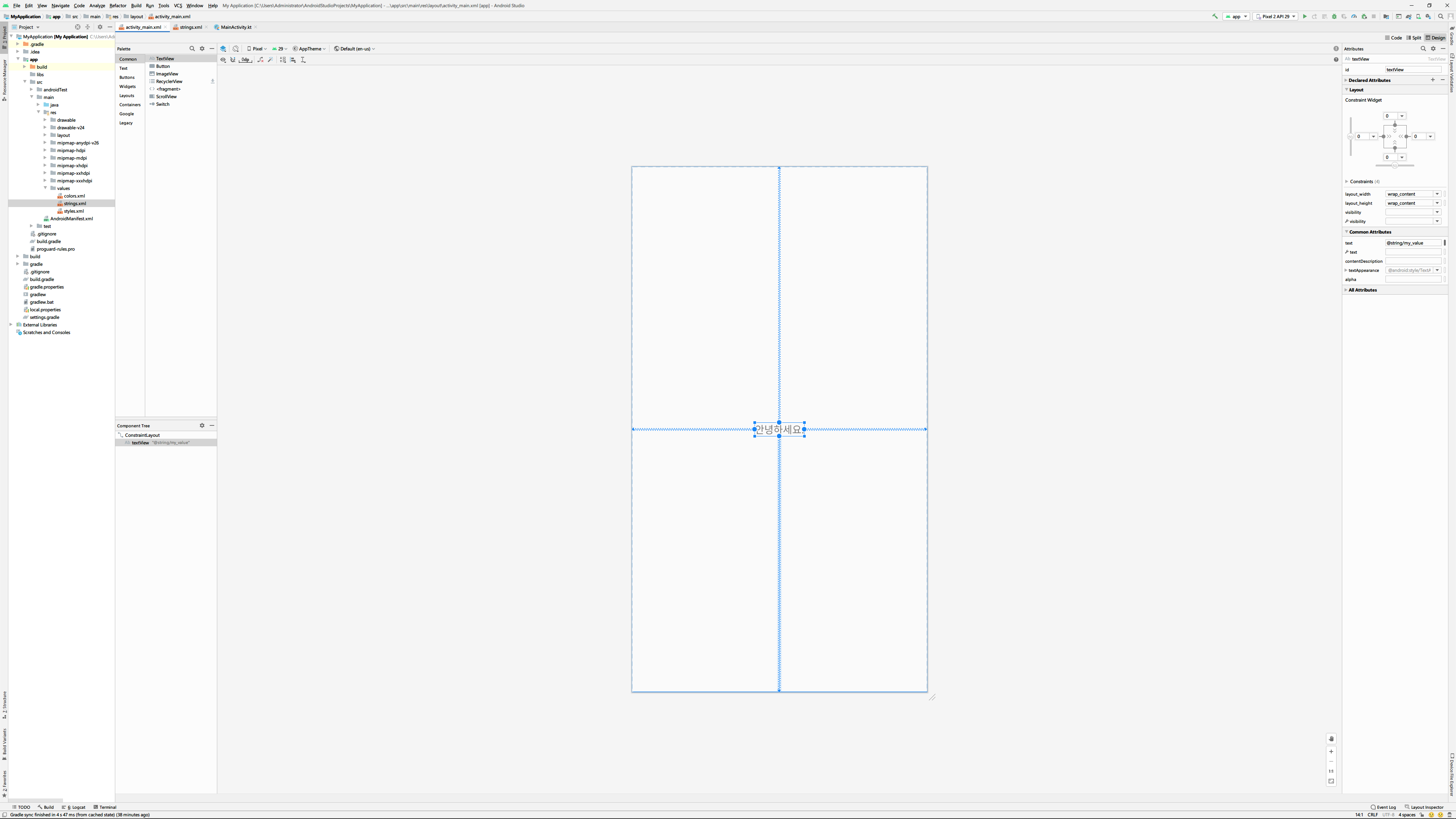The width and height of the screenshot is (1456, 819).
Task: Open the Select Design Surface layers icon
Action: 223,49
